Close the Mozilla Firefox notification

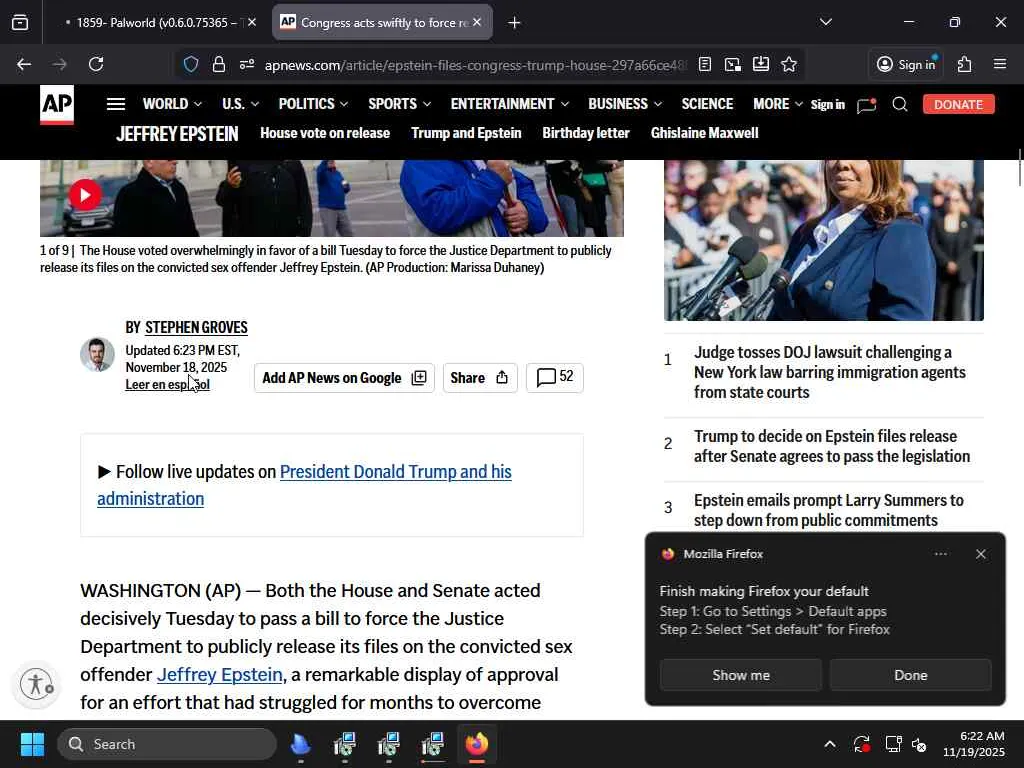click(981, 554)
